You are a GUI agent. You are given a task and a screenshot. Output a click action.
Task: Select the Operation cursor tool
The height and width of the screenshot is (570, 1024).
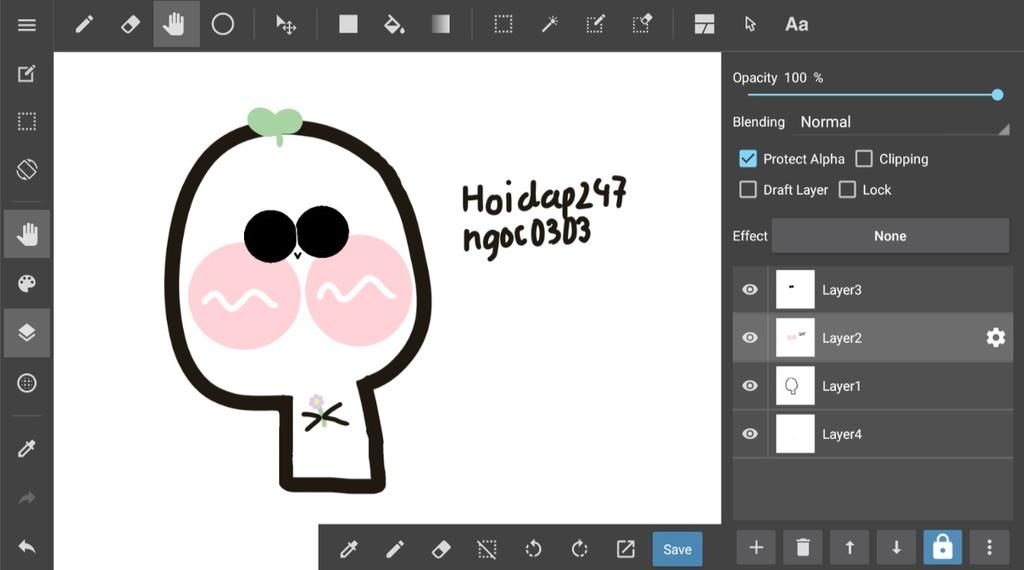(x=750, y=25)
